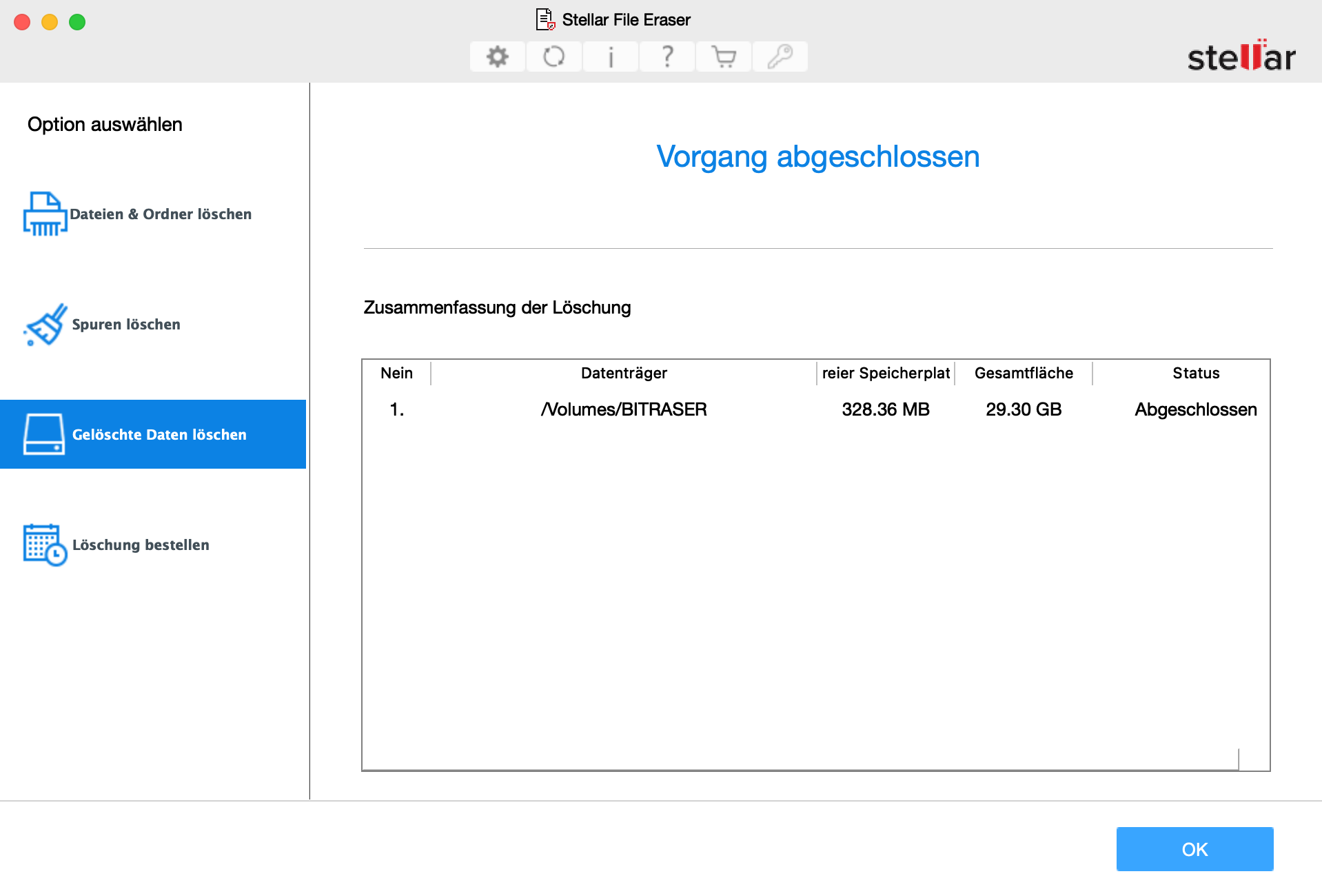
Task: Click the Datenträger column header
Action: point(624,373)
